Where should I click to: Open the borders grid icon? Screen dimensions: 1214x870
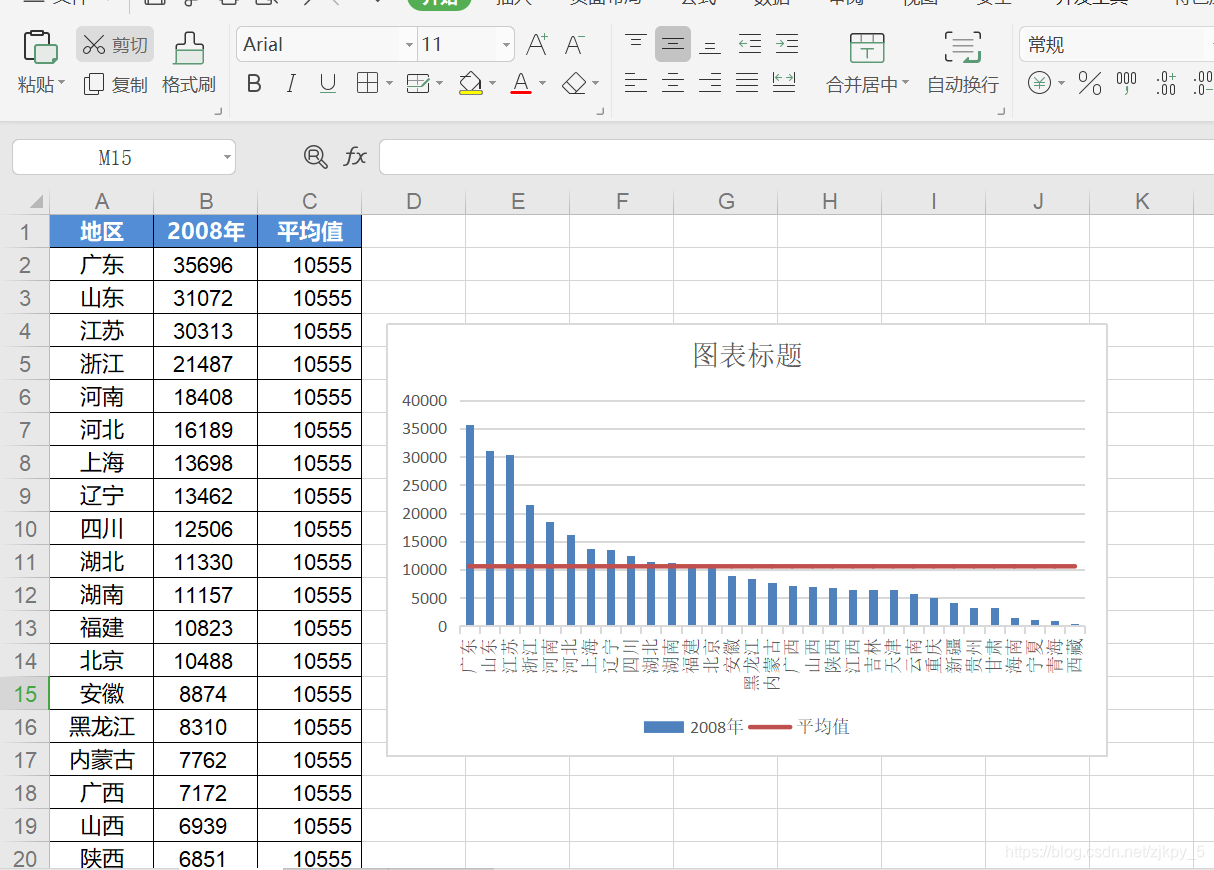pos(367,84)
